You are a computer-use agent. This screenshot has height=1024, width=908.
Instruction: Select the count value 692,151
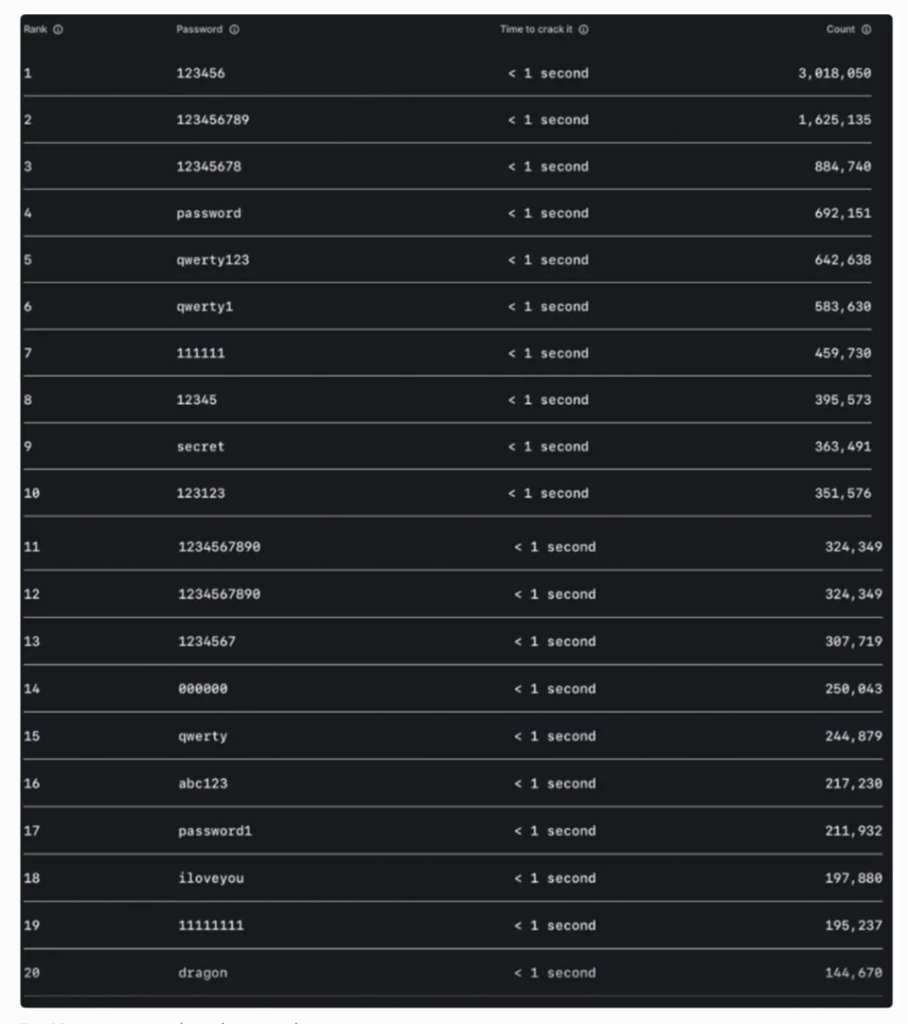(843, 213)
